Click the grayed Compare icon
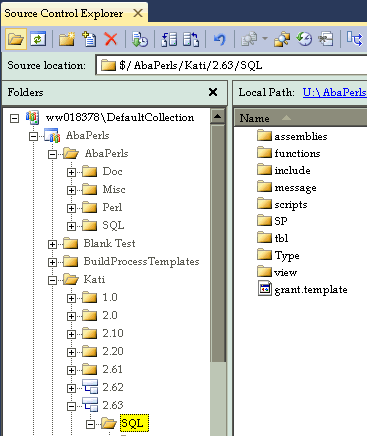This screenshot has height=436, width=367. coord(250,39)
